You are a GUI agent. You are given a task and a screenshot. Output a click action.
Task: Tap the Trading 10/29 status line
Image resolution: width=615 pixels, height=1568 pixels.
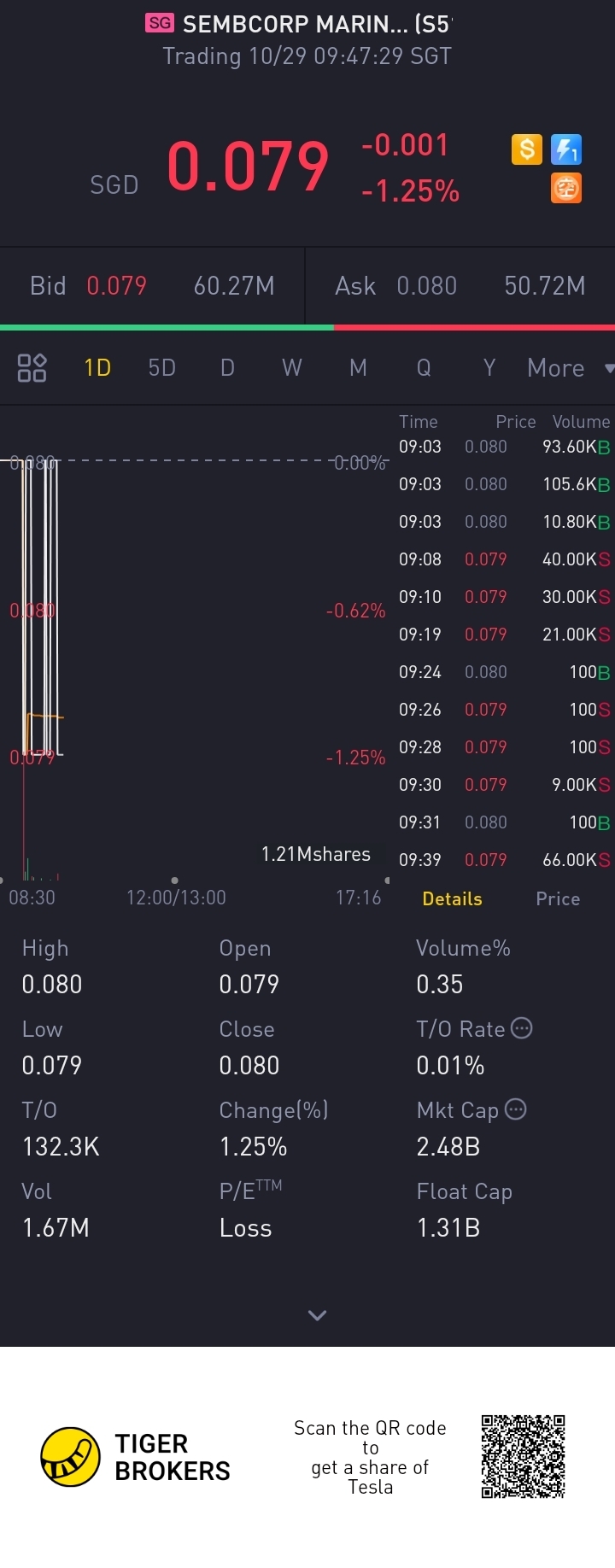click(307, 56)
